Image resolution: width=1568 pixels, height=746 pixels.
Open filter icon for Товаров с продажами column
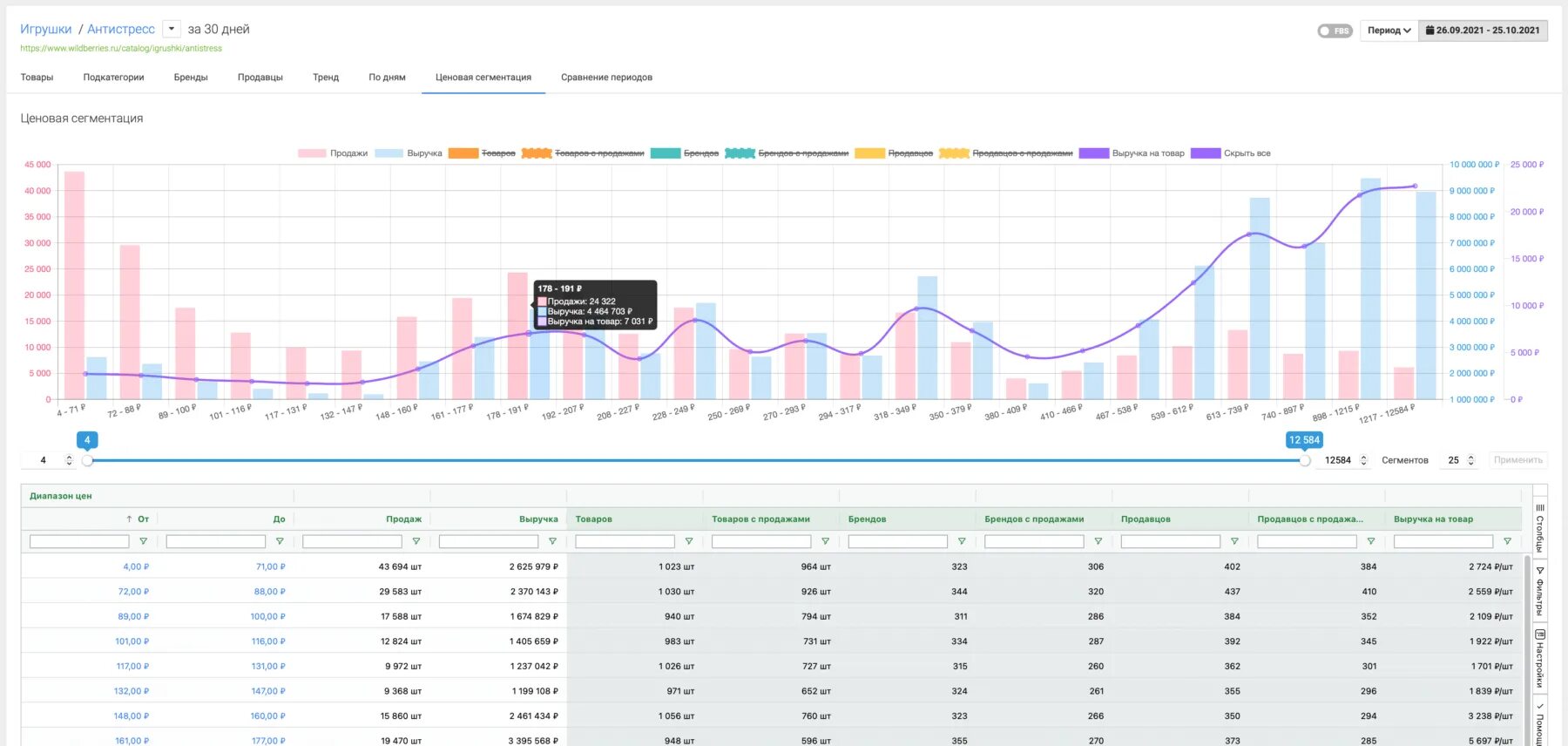point(825,541)
